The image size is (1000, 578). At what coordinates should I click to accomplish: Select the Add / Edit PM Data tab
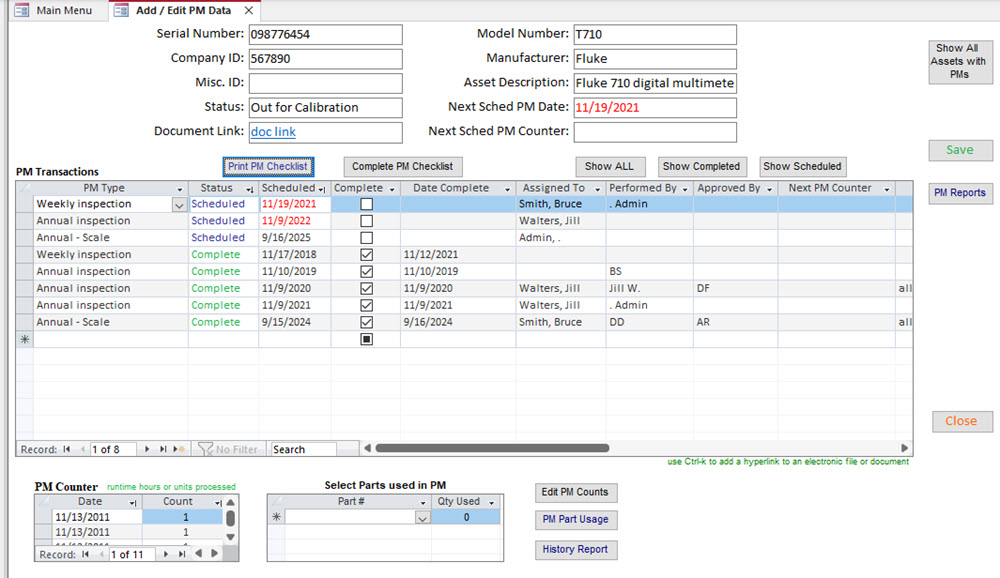[x=183, y=10]
